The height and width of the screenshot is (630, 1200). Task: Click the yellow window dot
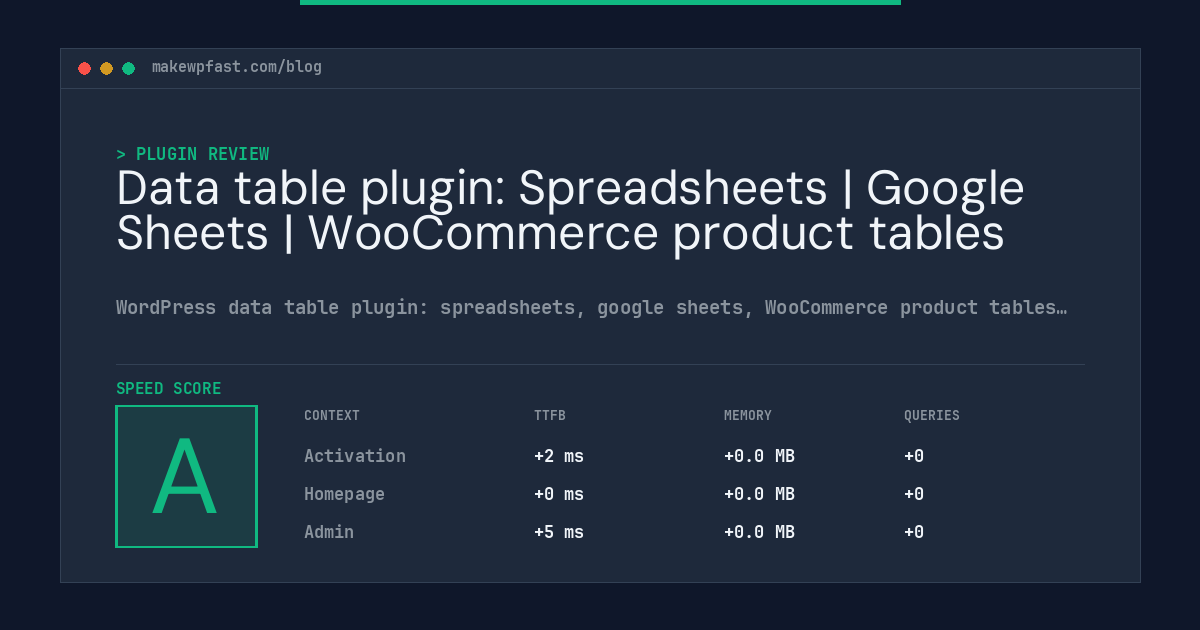point(106,68)
